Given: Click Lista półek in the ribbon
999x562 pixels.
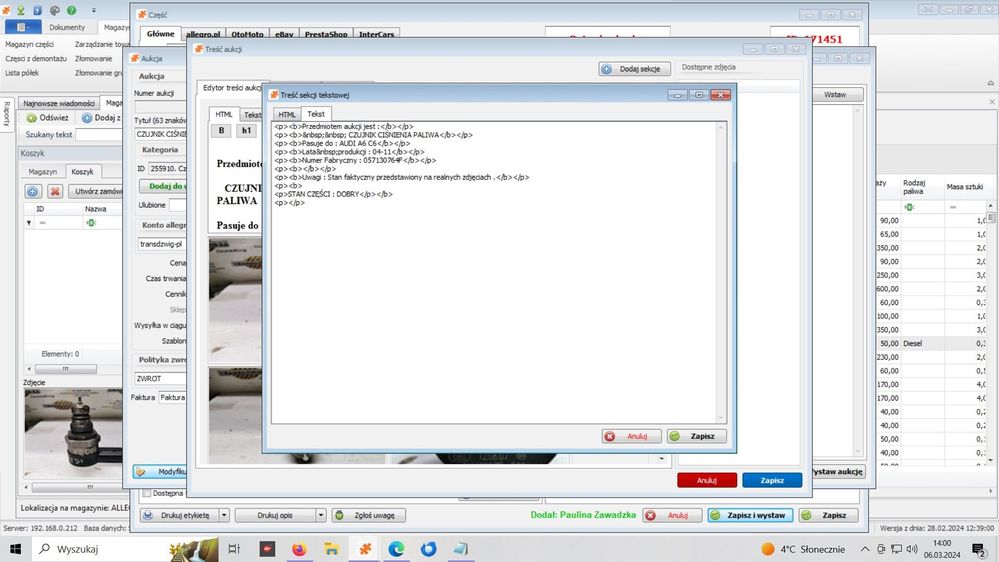Looking at the screenshot, I should 22,73.
